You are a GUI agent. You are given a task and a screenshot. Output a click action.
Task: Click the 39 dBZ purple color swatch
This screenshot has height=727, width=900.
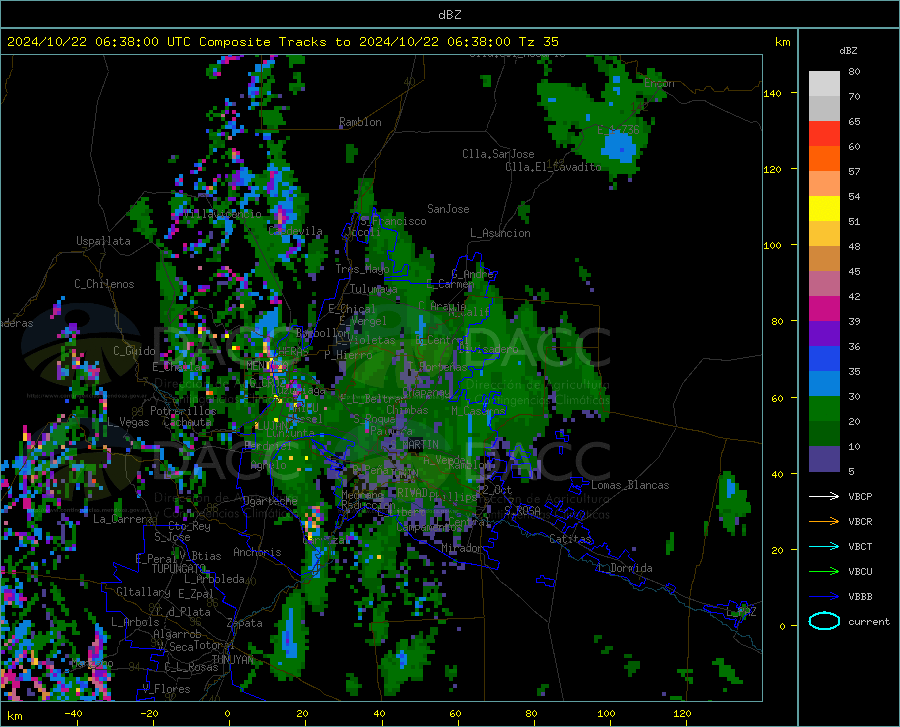tap(824, 334)
